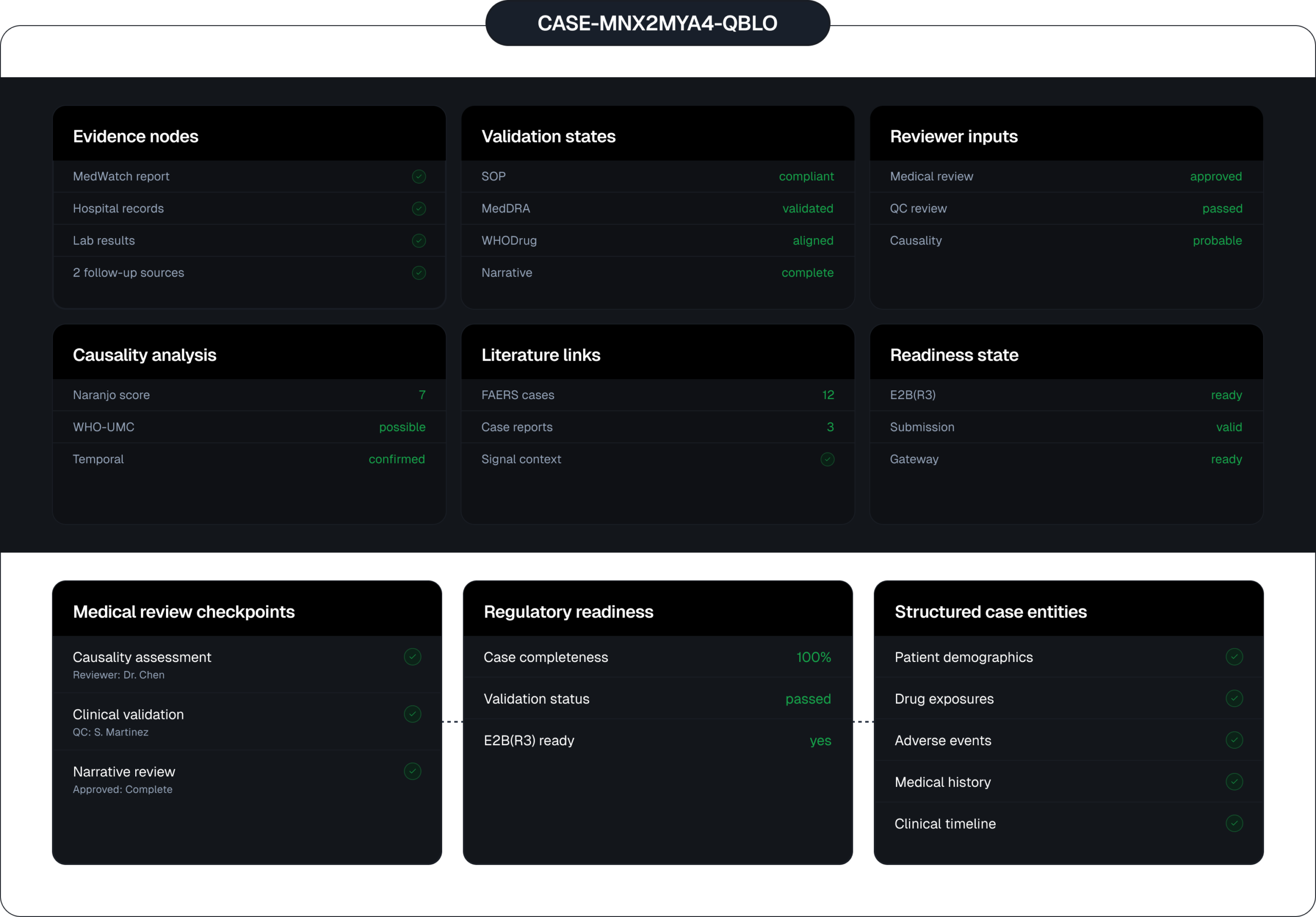Click the E2B(R3) ready 'yes' value
This screenshot has width=1316, height=917.
[821, 741]
